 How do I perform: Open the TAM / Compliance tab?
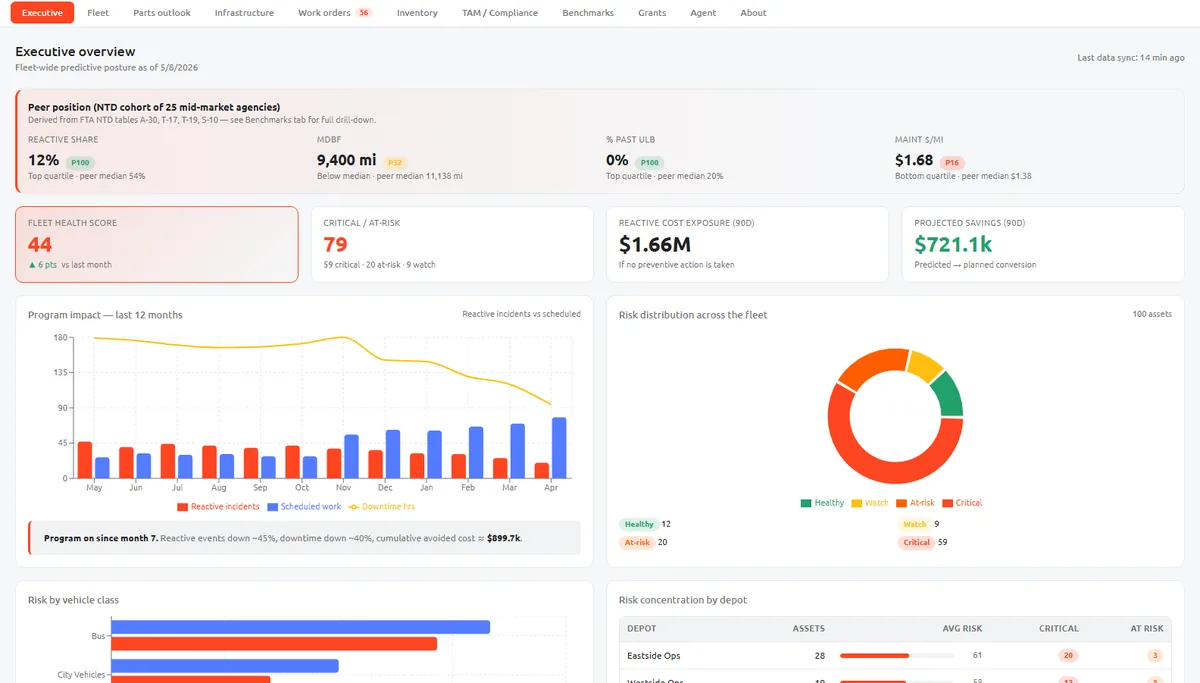pos(500,13)
